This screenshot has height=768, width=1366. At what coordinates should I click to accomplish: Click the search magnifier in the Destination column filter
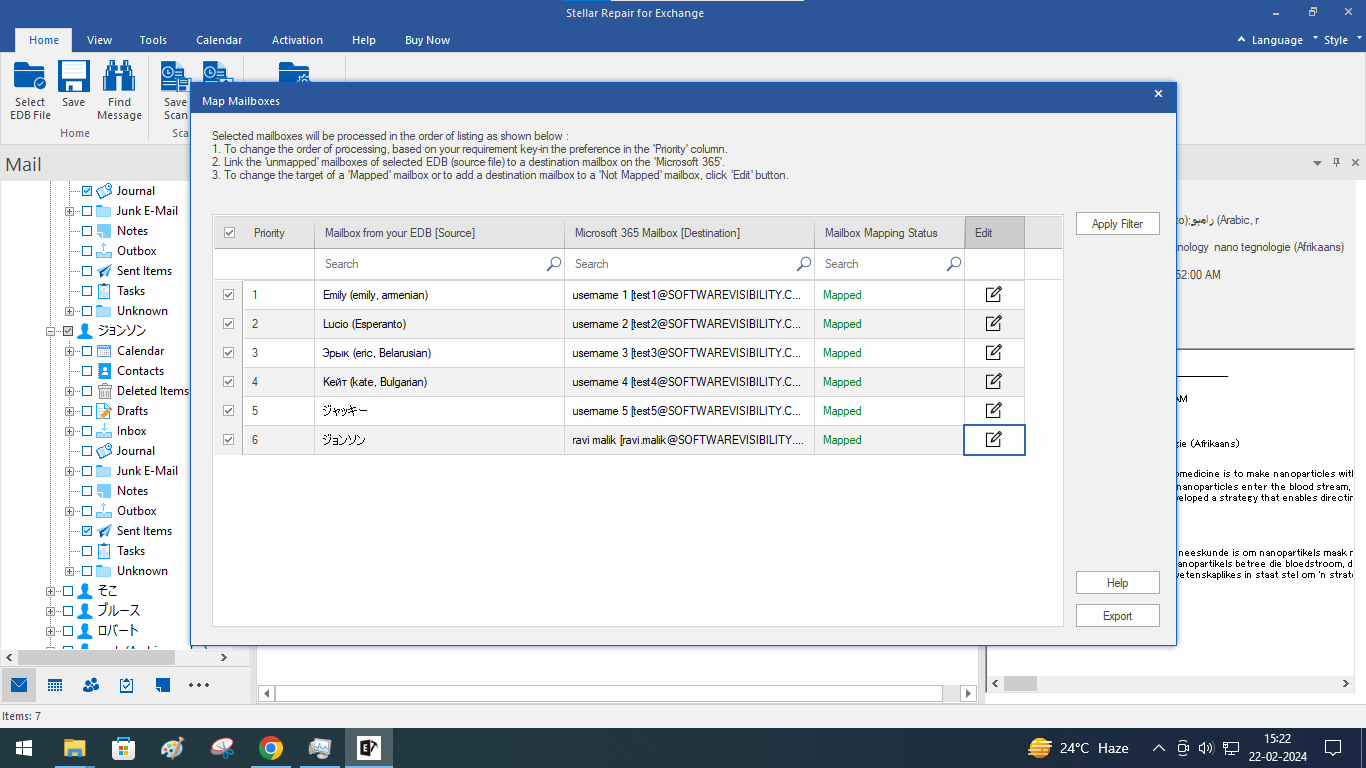pos(804,264)
